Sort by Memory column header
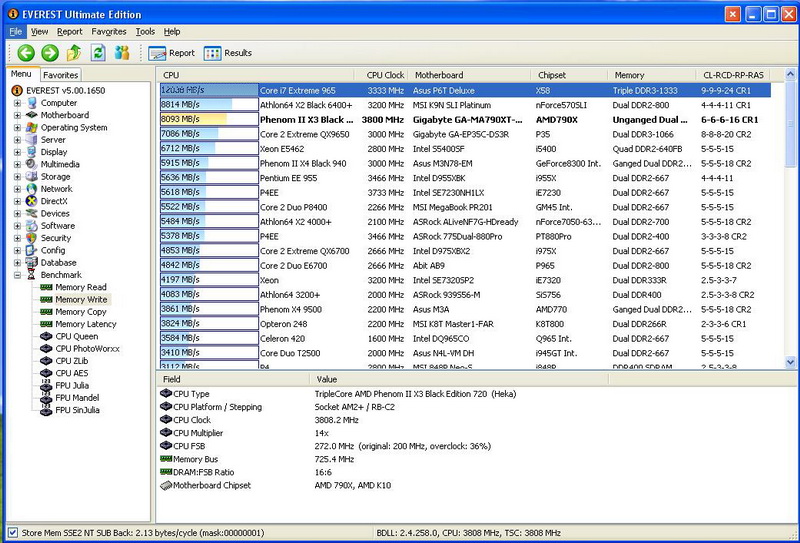Screen dimensions: 800x543 click(652, 75)
